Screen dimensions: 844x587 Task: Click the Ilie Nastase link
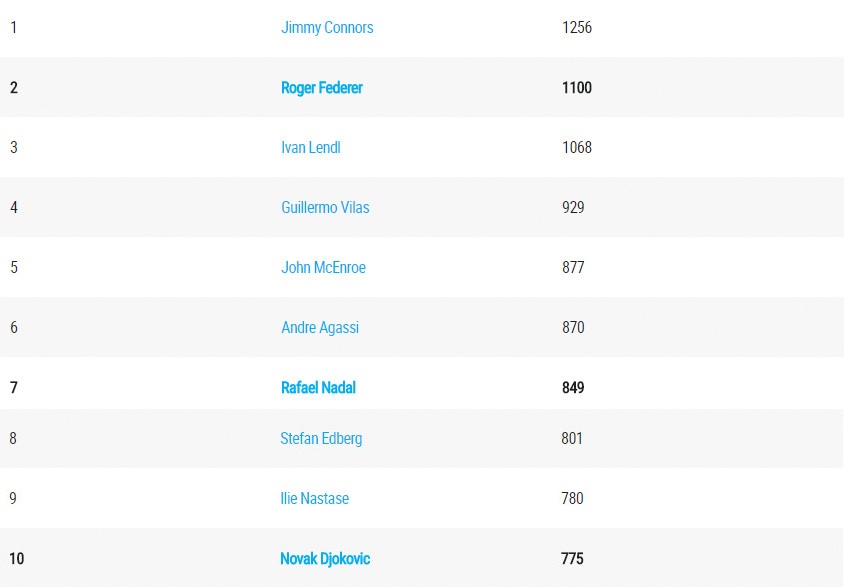coord(315,498)
